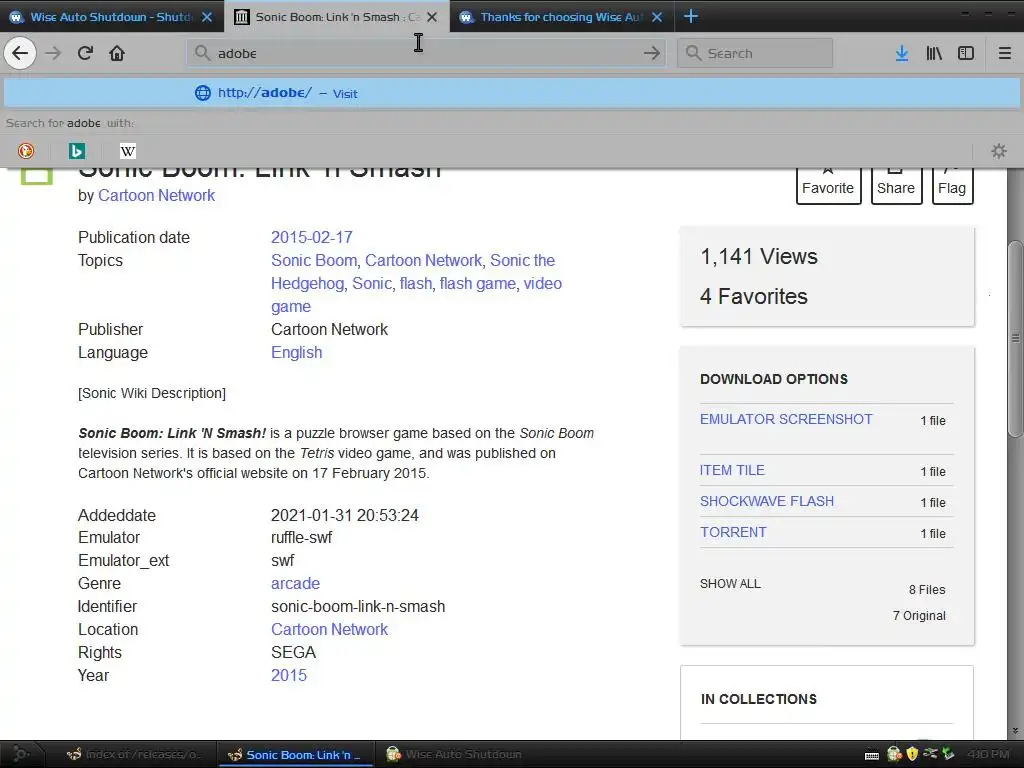Open Cartoon Network topic link
The image size is (1024, 768).
[423, 260]
